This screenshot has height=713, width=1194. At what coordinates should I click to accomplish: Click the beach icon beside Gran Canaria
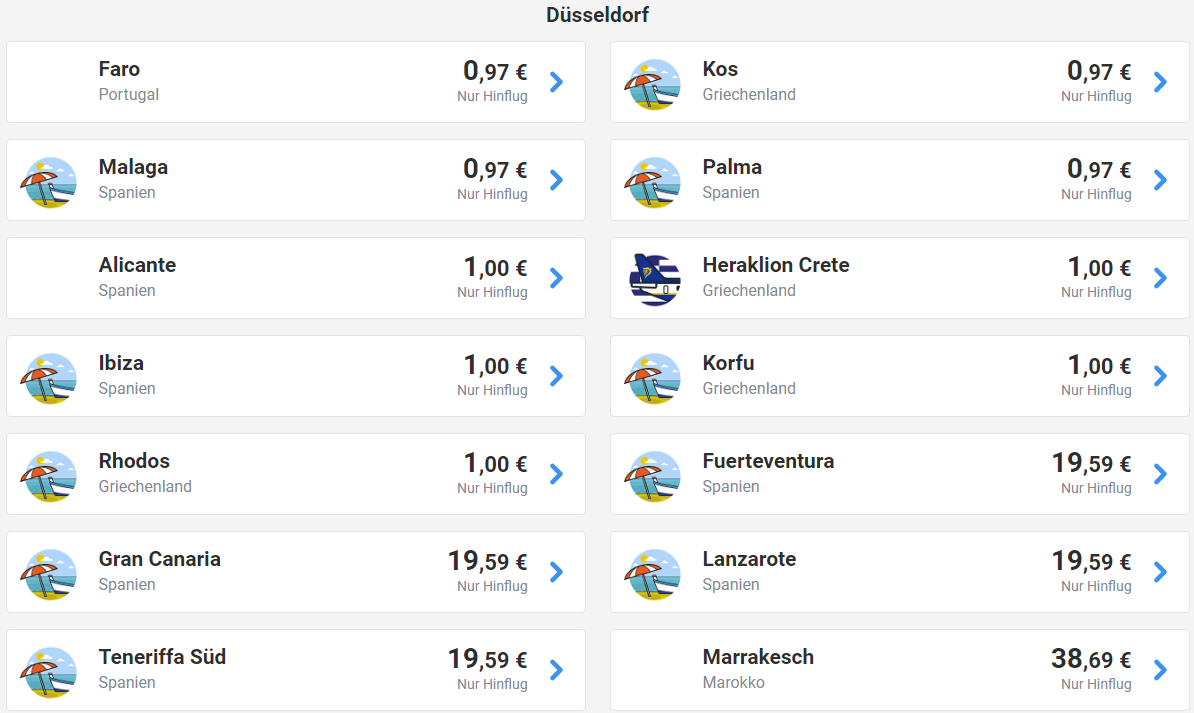[x=48, y=573]
